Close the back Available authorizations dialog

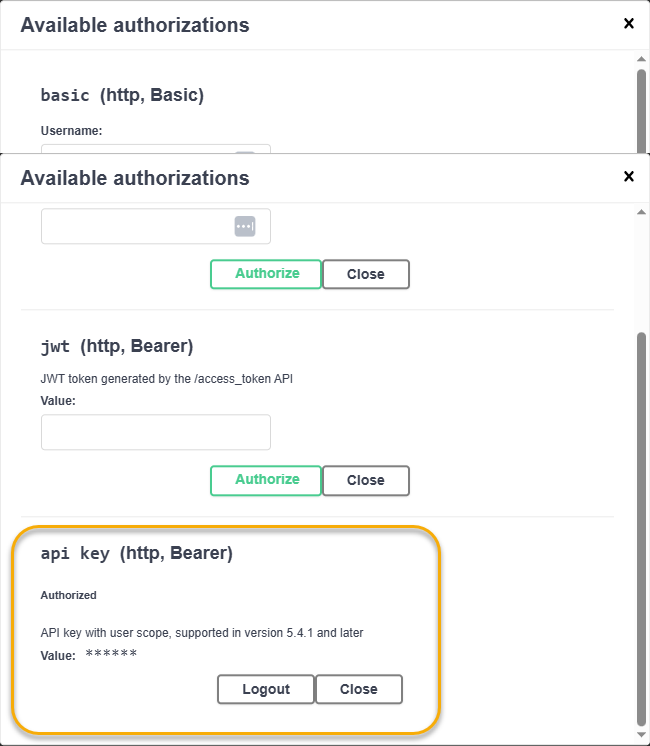[x=629, y=23]
